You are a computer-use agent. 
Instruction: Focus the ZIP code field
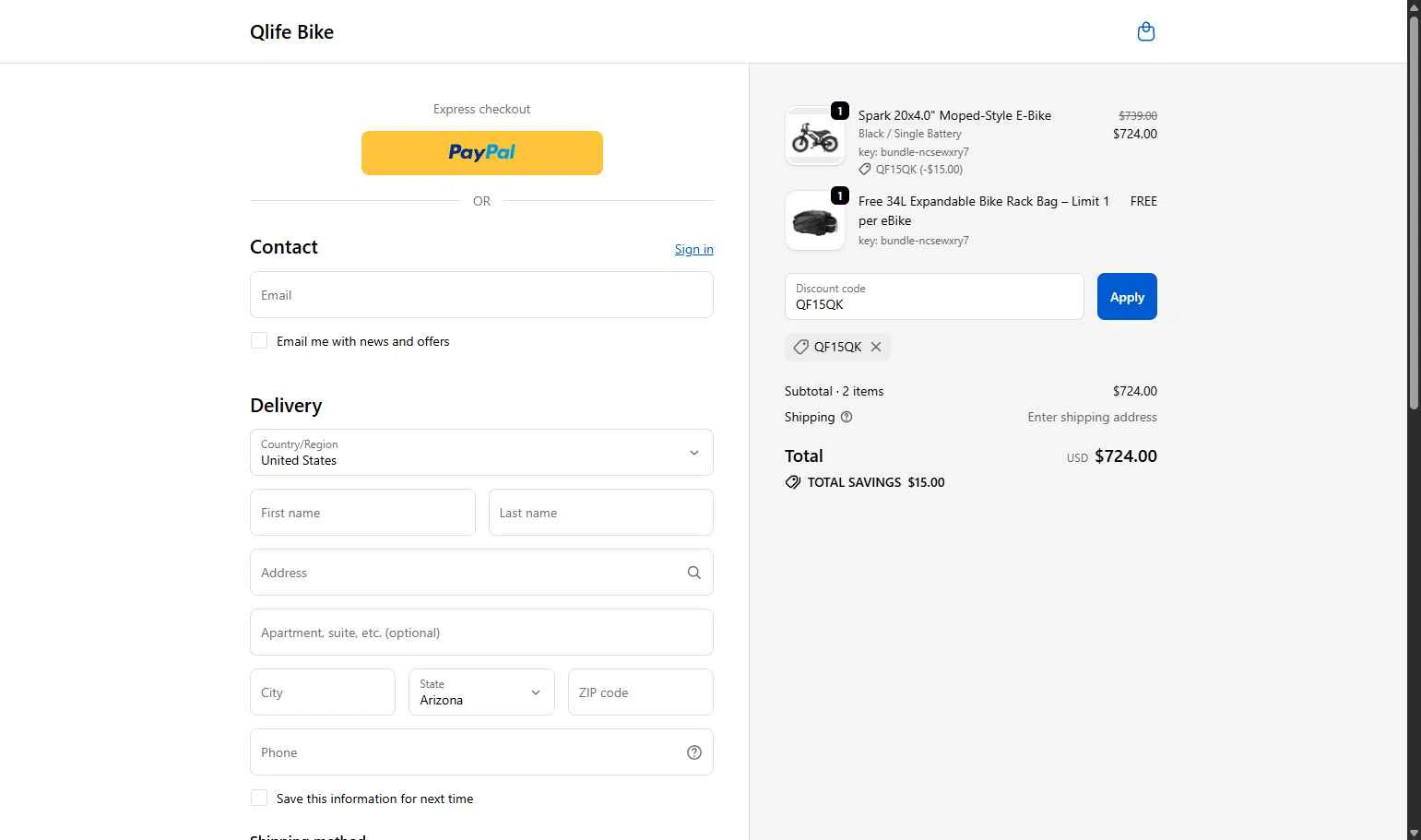(x=641, y=692)
